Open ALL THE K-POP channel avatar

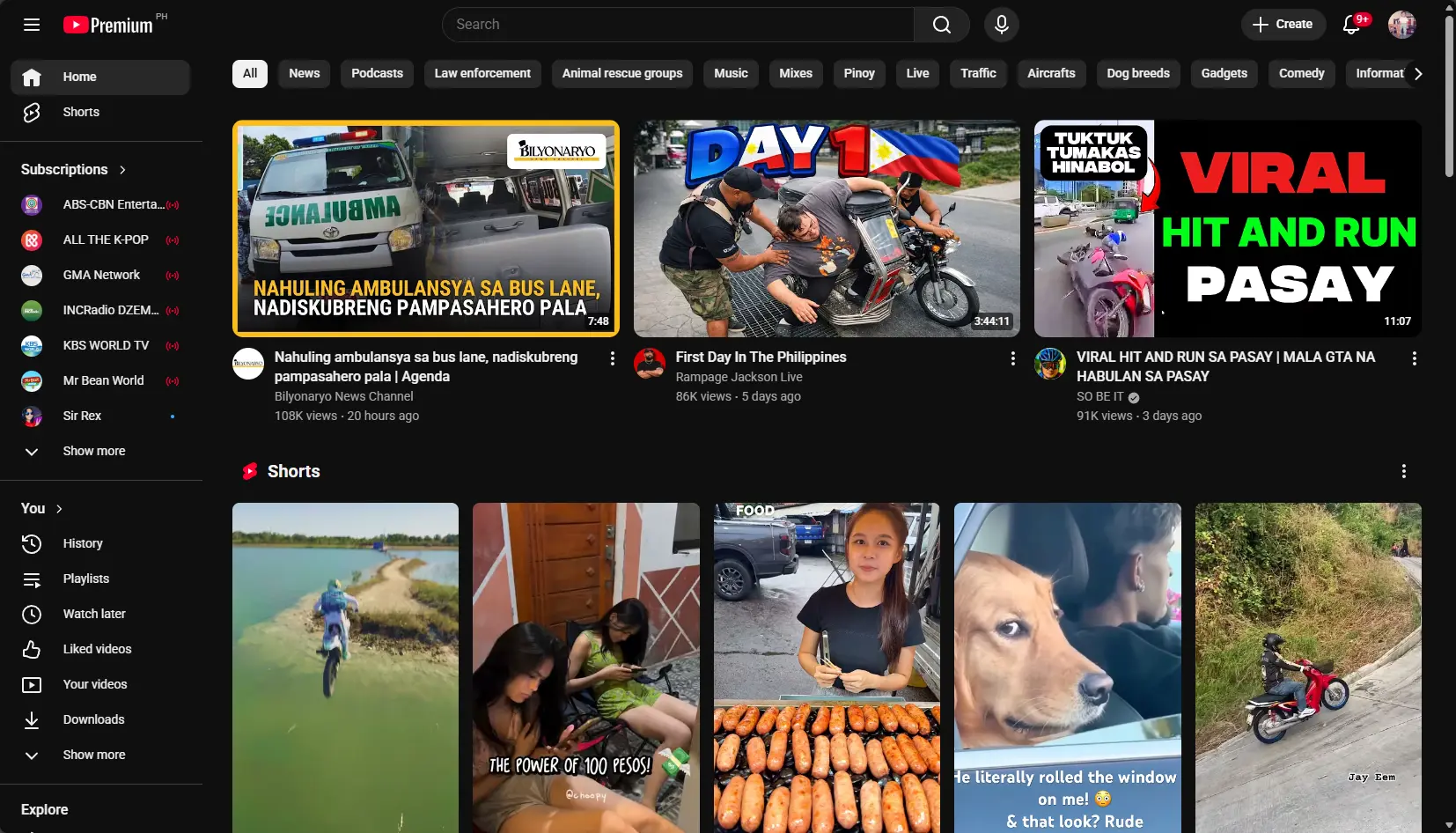click(32, 240)
